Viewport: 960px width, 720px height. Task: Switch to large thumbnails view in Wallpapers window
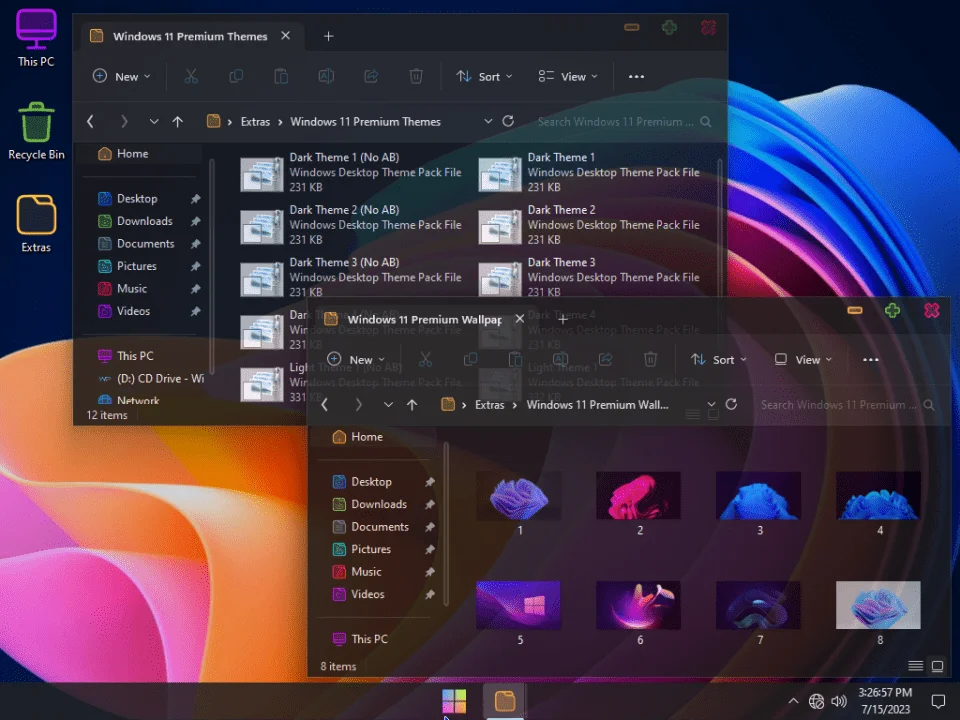[937, 666]
